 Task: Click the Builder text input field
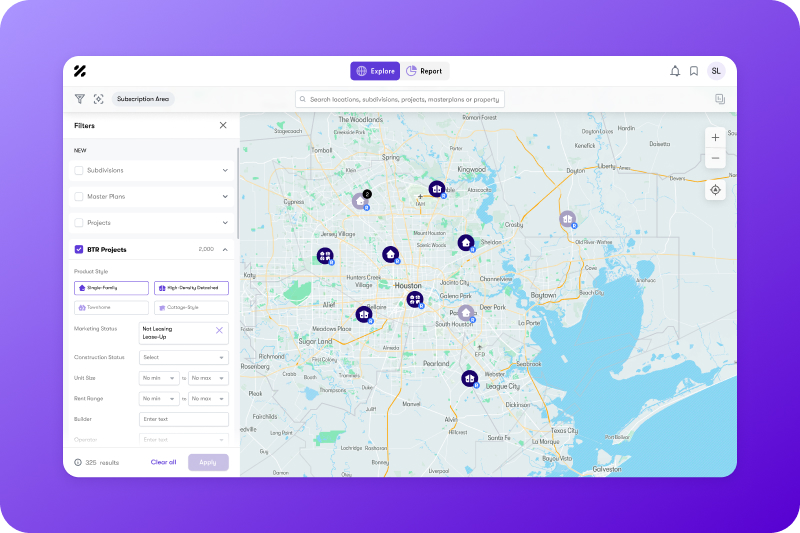[184, 419]
